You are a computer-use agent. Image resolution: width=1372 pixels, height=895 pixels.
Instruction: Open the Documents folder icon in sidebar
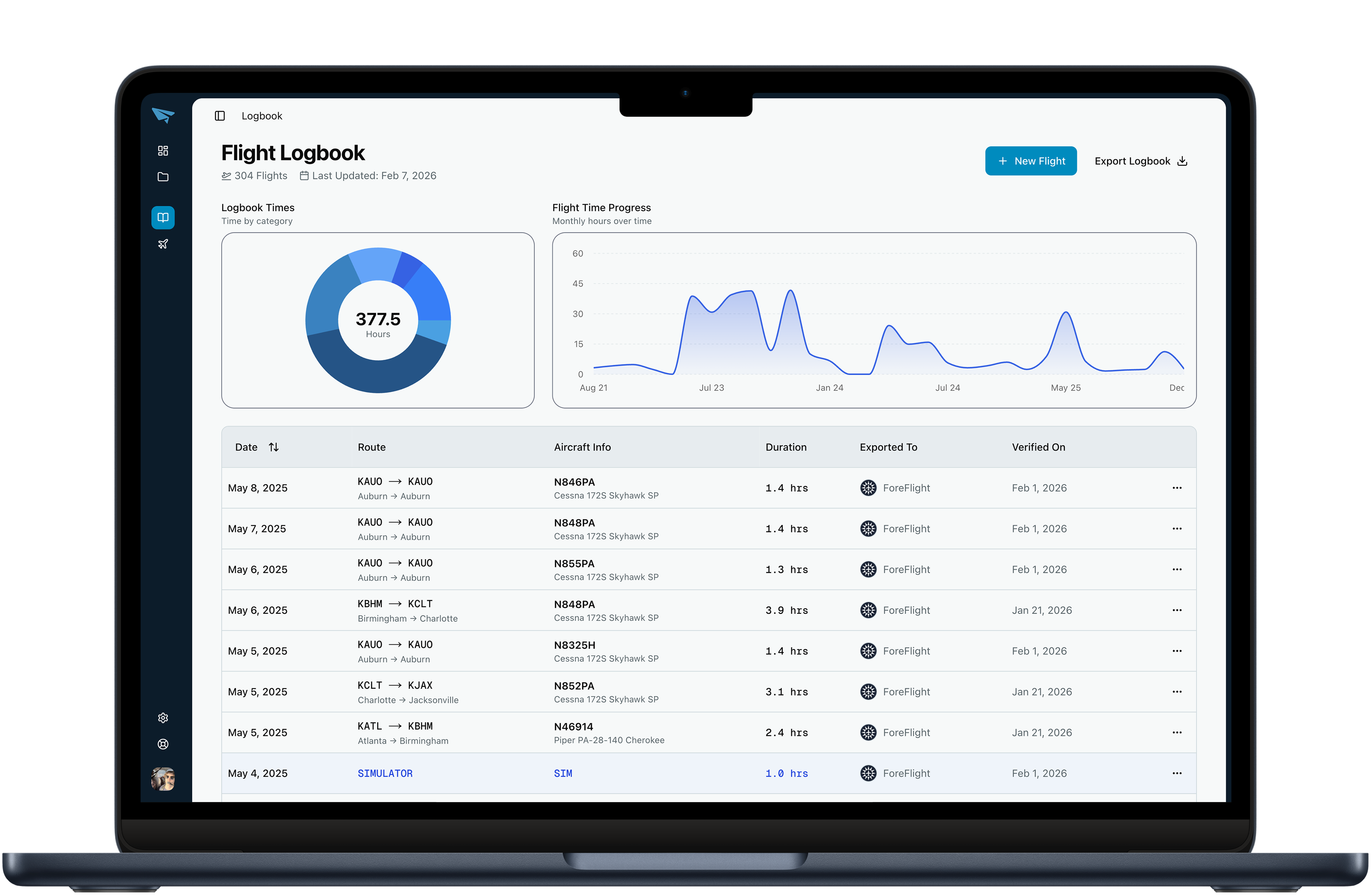[x=163, y=176]
